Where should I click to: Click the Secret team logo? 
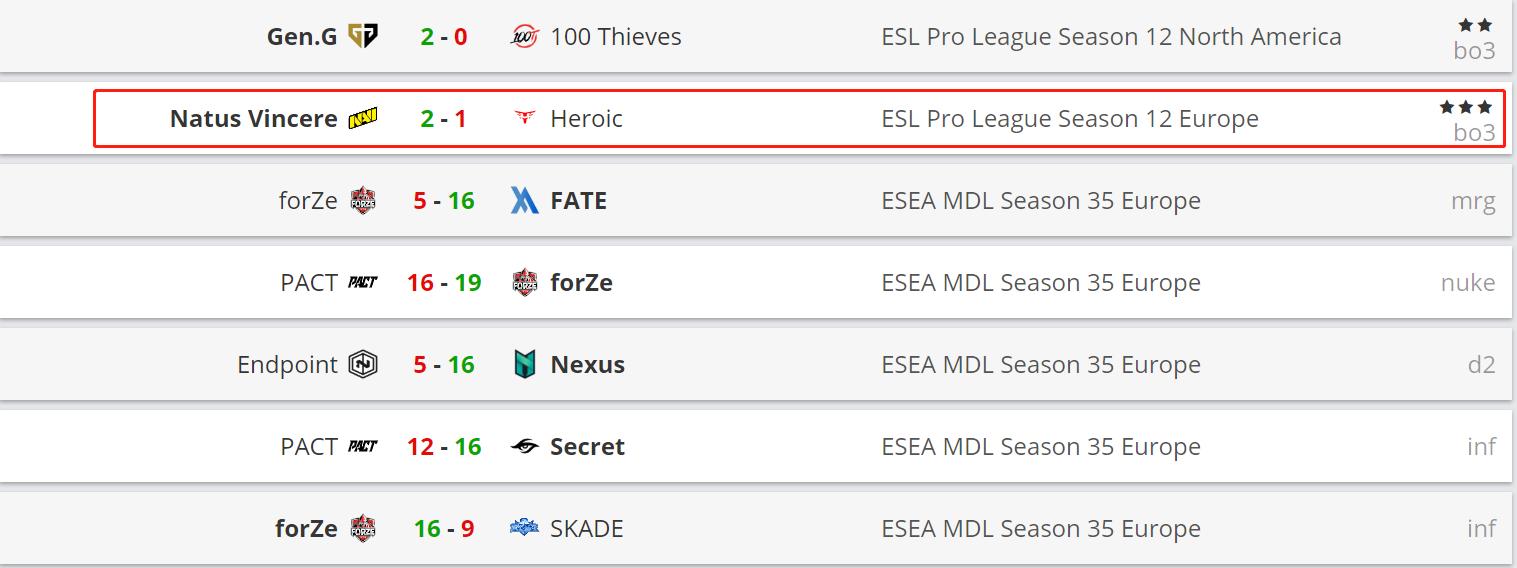click(524, 447)
